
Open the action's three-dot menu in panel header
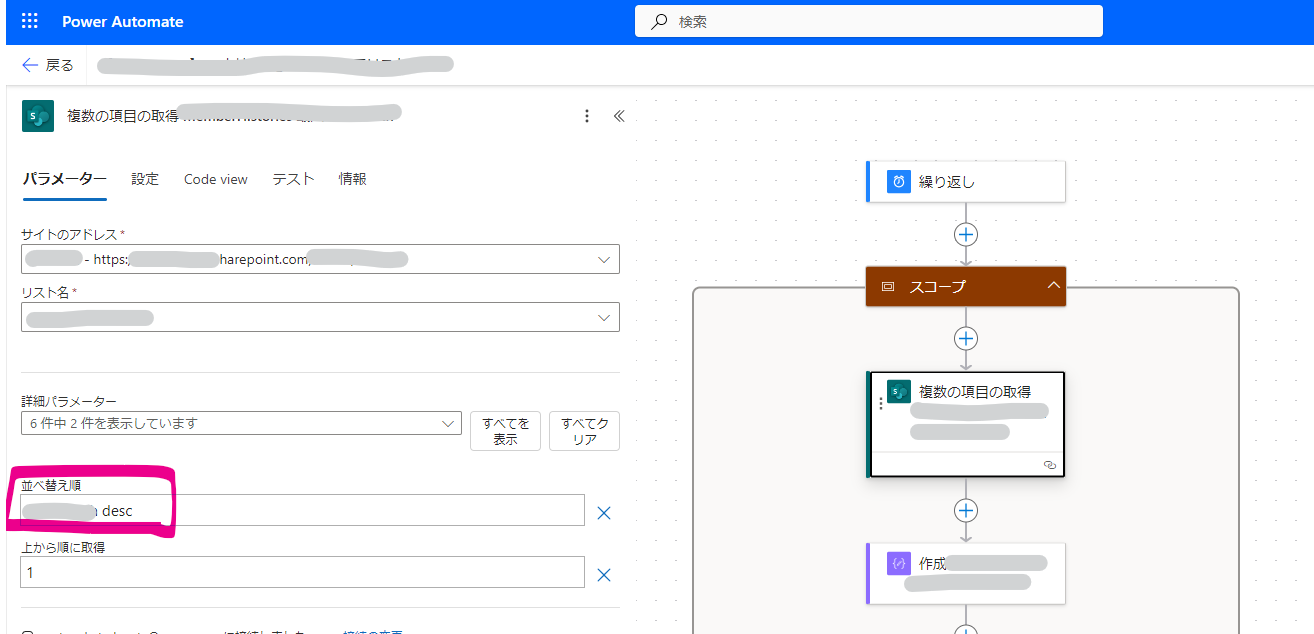tap(587, 116)
